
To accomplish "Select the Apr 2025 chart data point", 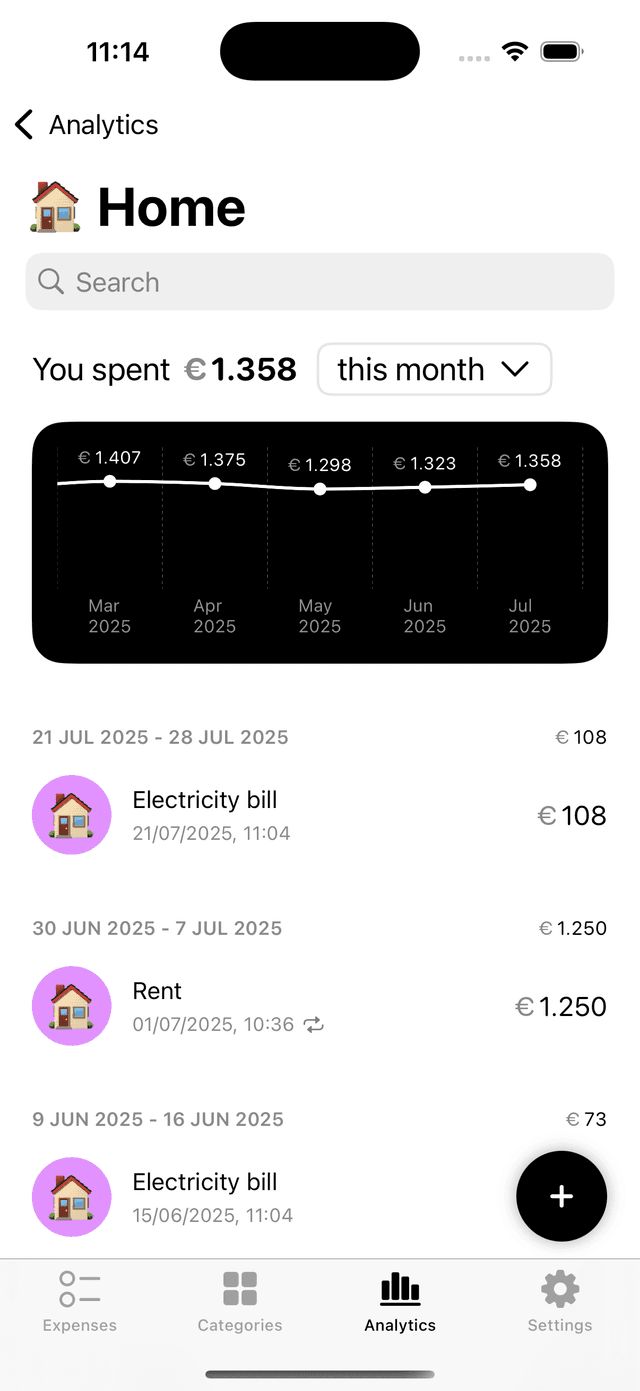I will 215,484.
